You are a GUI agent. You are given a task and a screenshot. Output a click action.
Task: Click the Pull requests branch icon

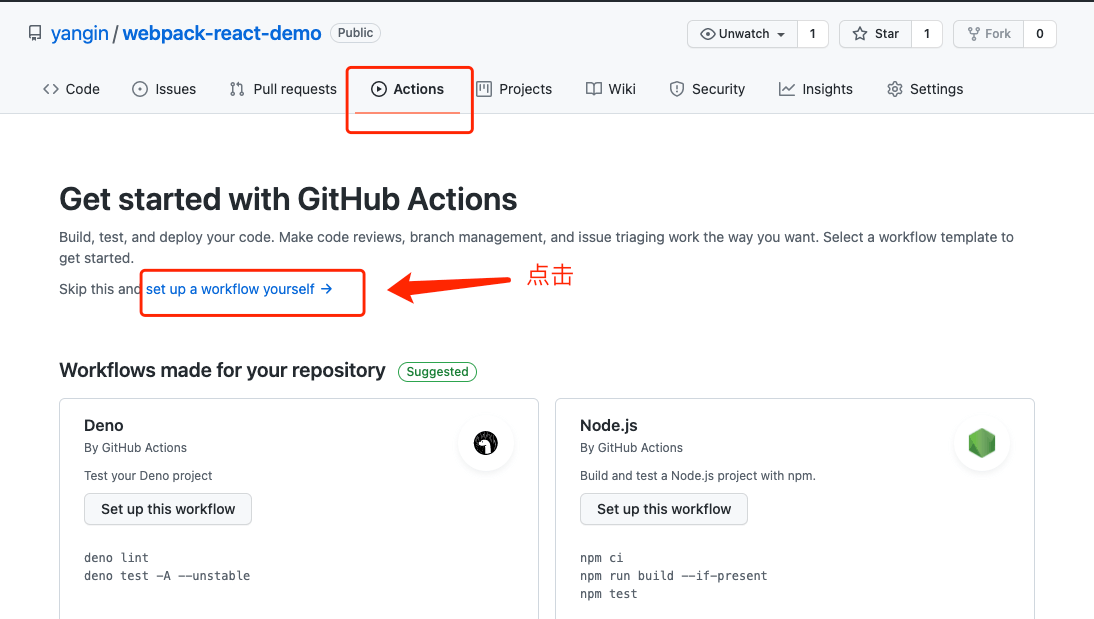237,89
